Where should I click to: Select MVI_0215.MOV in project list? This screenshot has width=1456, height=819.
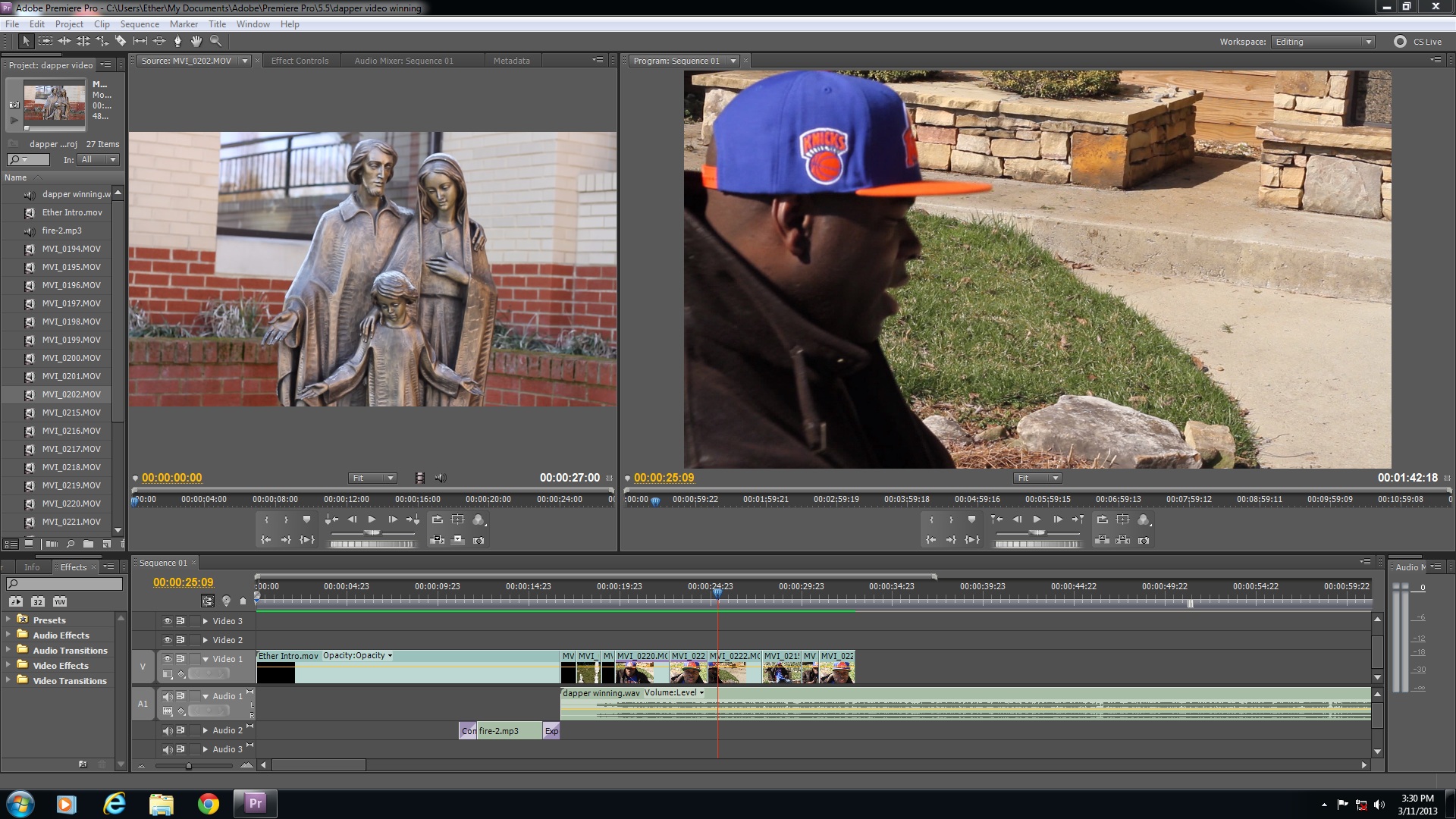71,413
